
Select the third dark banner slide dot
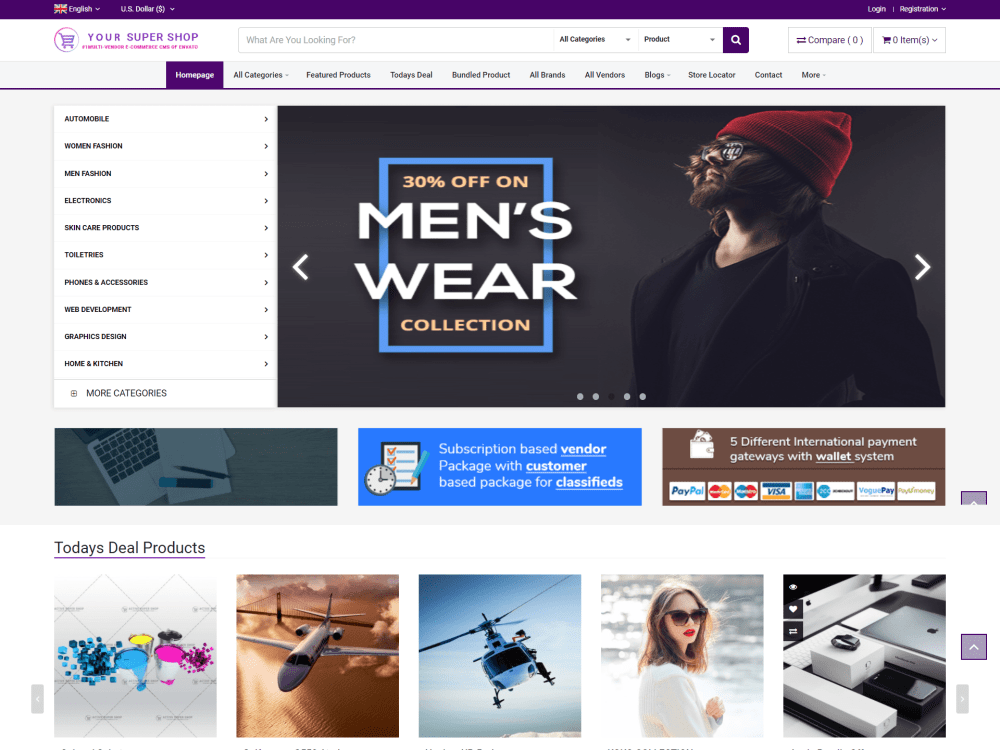tap(611, 397)
